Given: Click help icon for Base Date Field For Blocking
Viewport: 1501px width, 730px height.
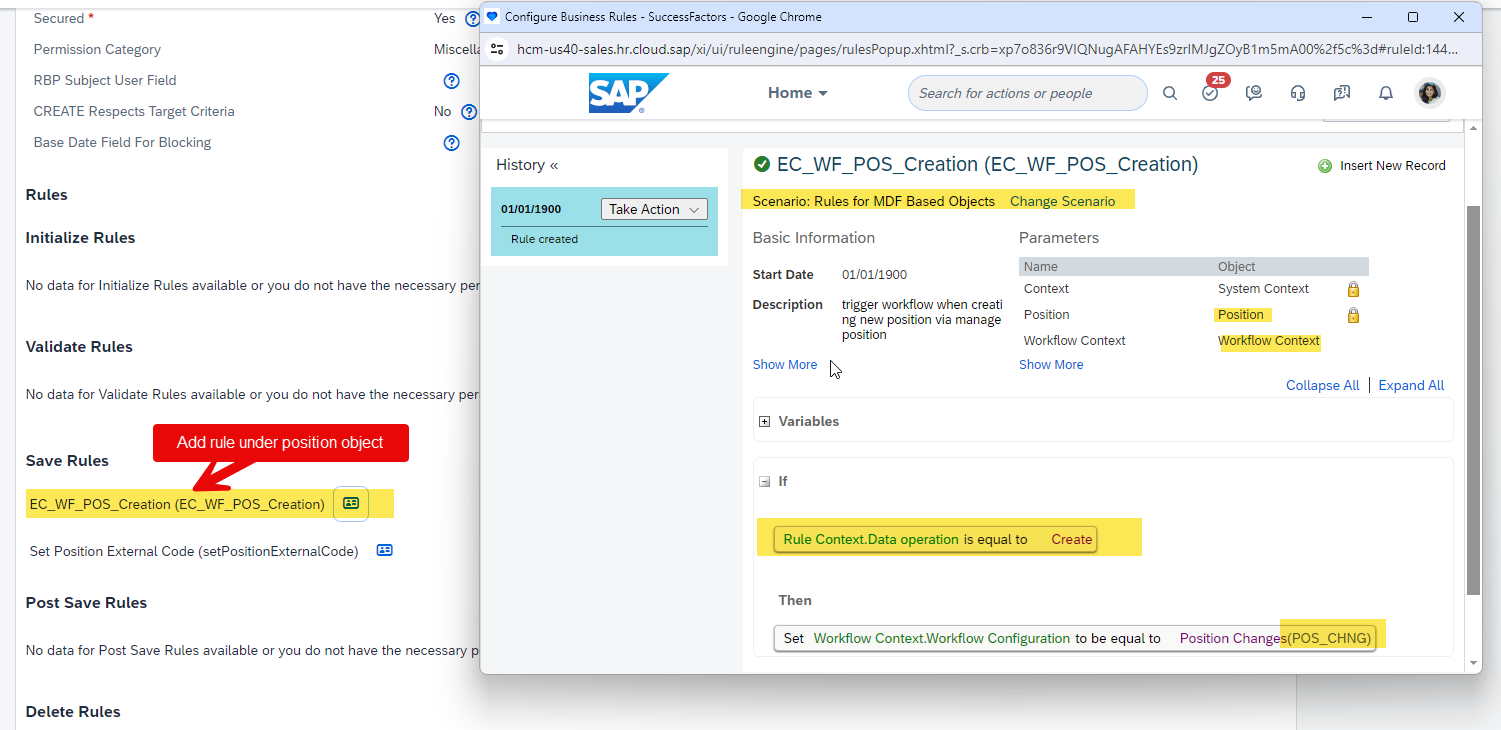Looking at the screenshot, I should [451, 142].
